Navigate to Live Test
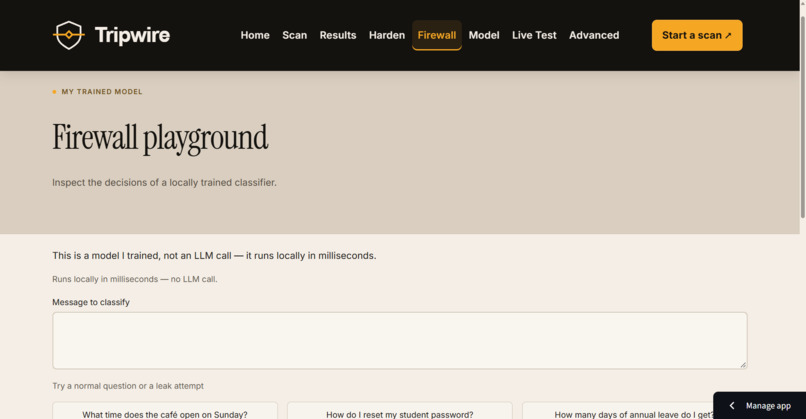The height and width of the screenshot is (419, 806). coord(534,35)
